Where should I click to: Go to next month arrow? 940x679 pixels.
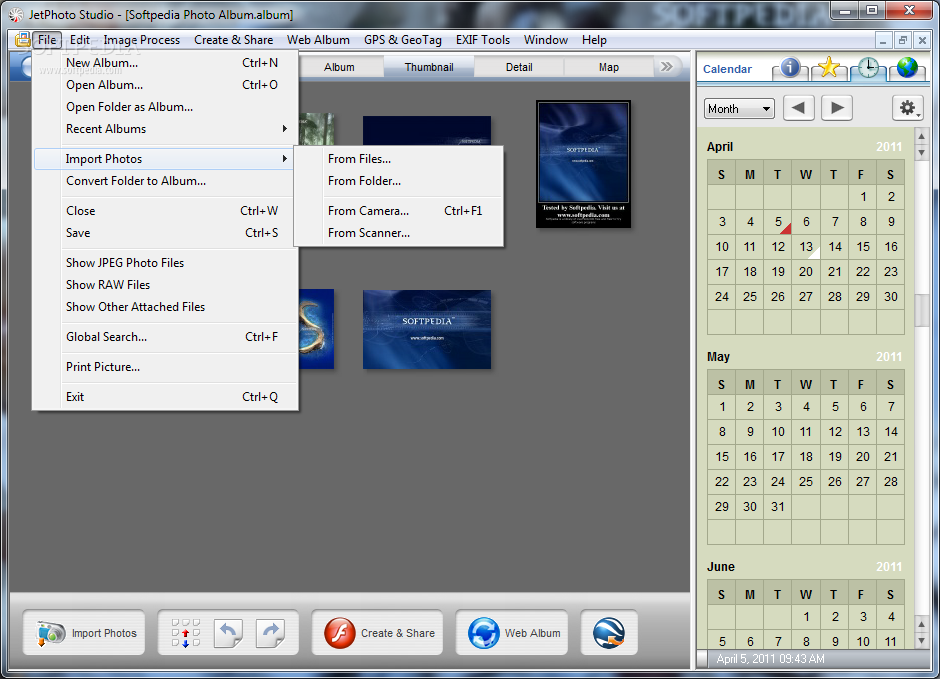pos(837,108)
